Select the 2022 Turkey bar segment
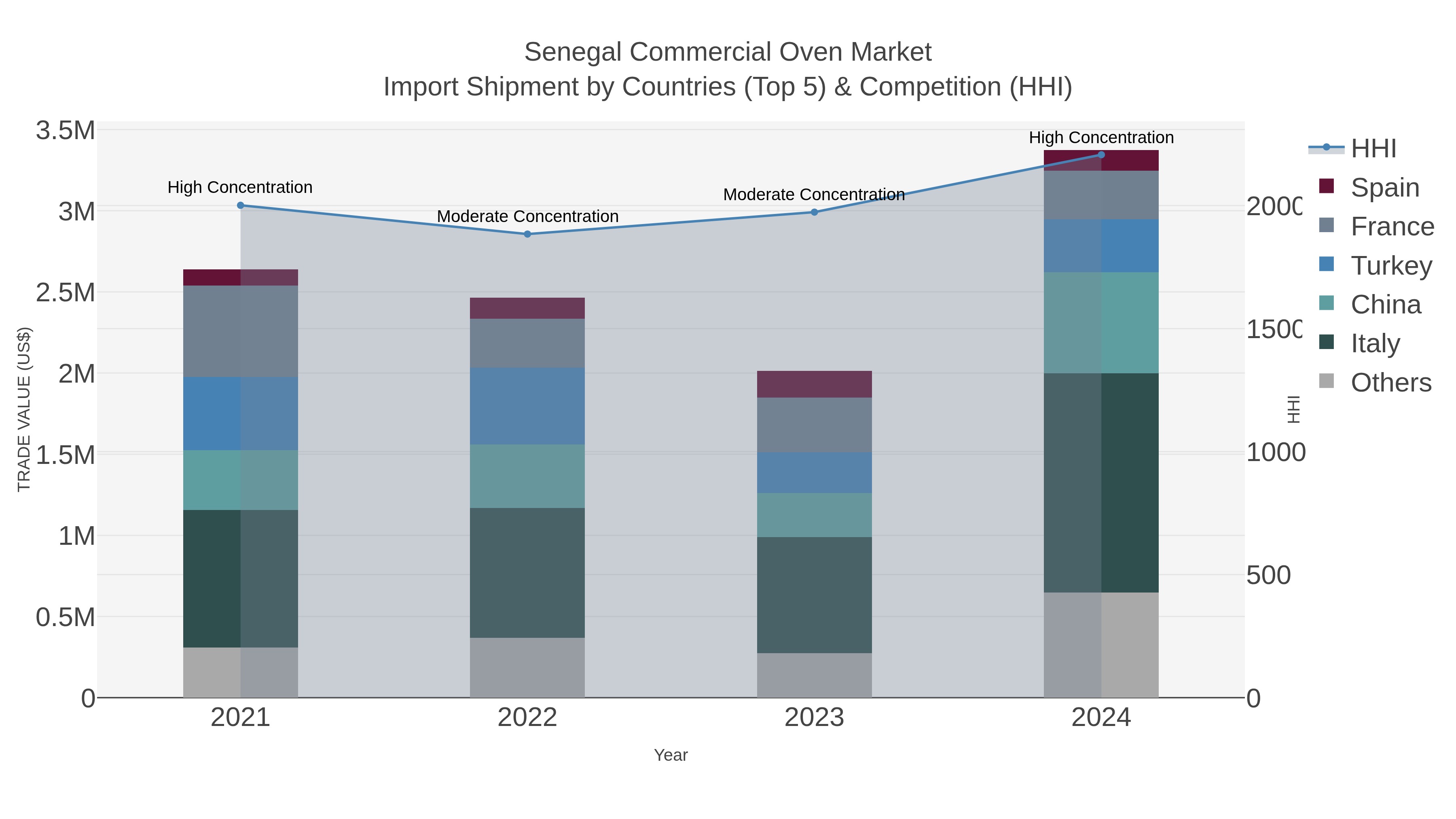 [527, 406]
